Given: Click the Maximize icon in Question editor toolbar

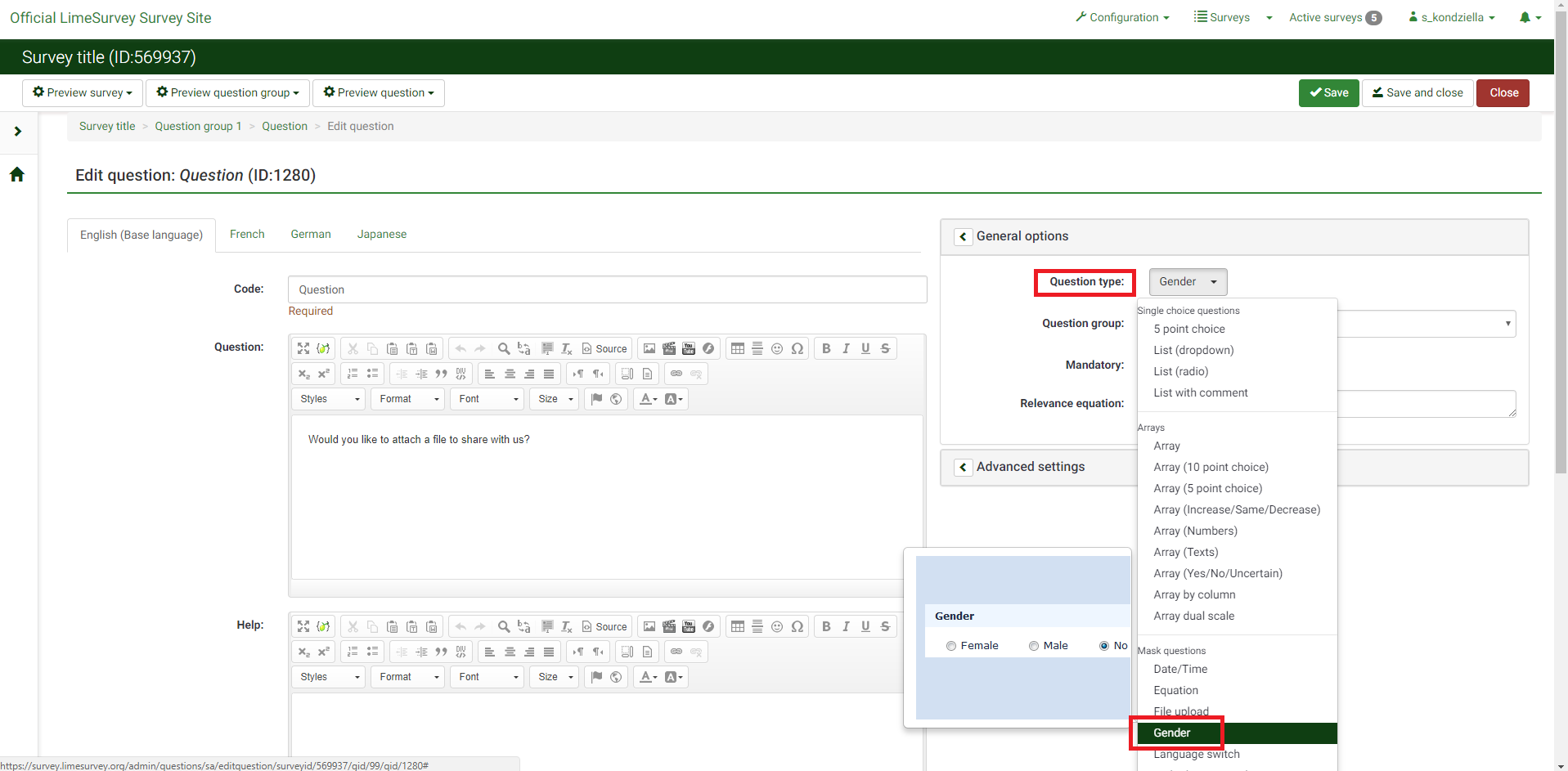Looking at the screenshot, I should tap(303, 348).
